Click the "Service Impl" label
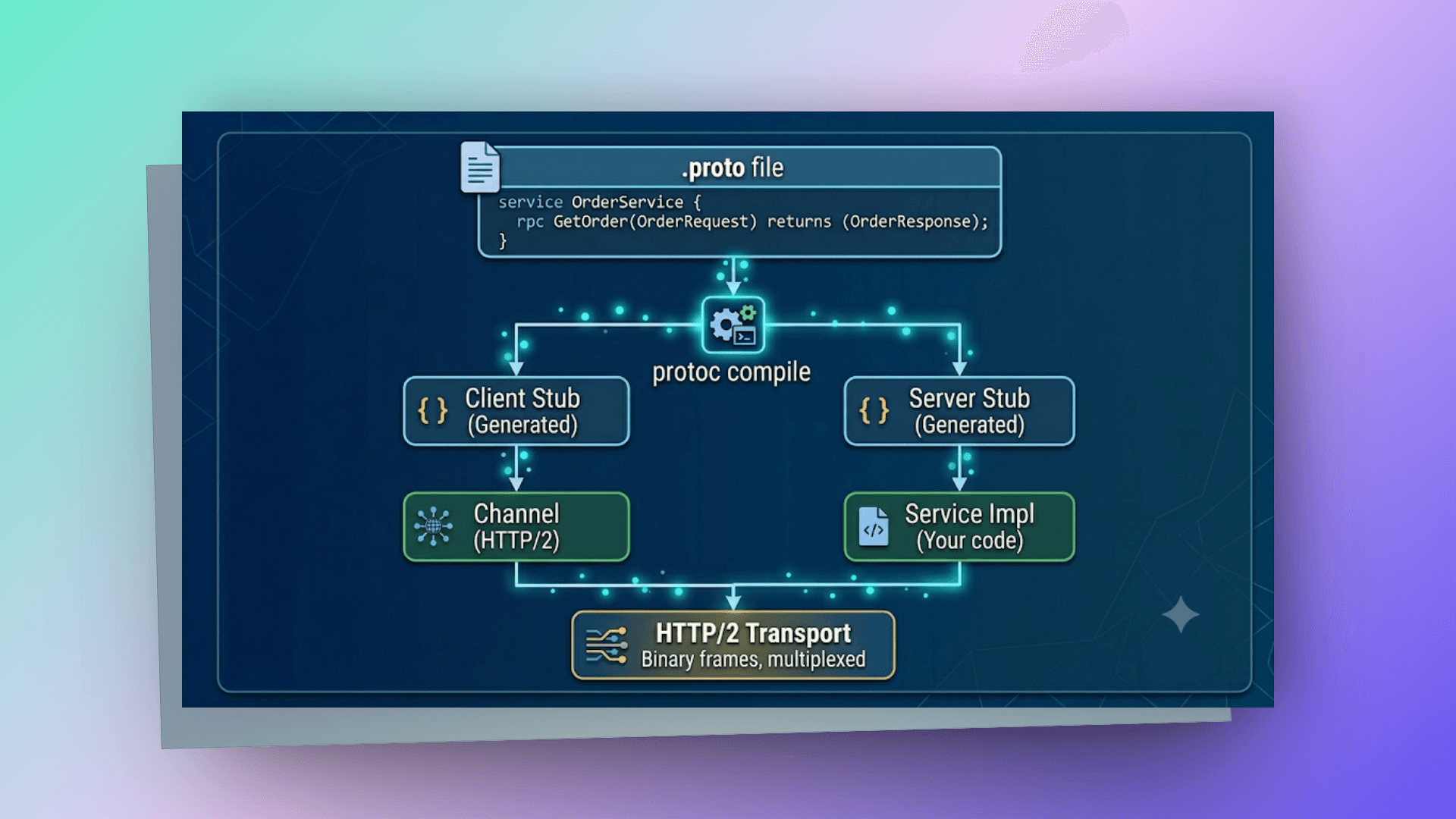Viewport: 1456px width, 819px height. tap(969, 514)
